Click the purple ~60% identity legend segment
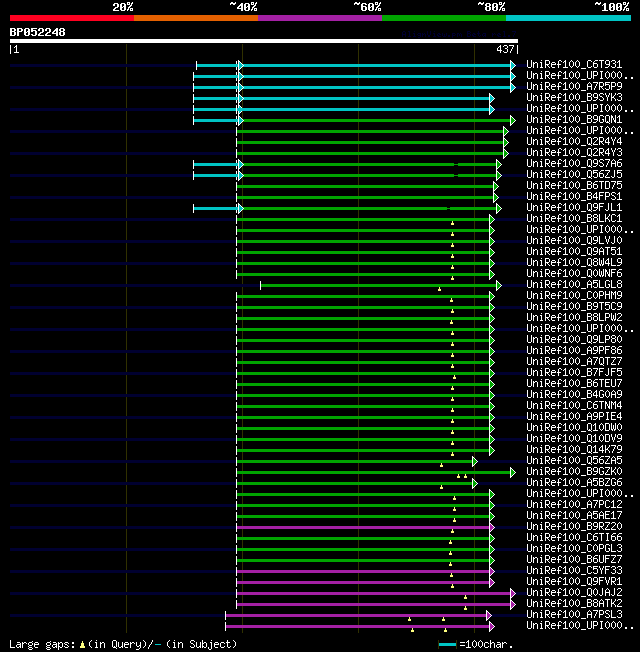This screenshot has width=640, height=652. click(x=320, y=18)
